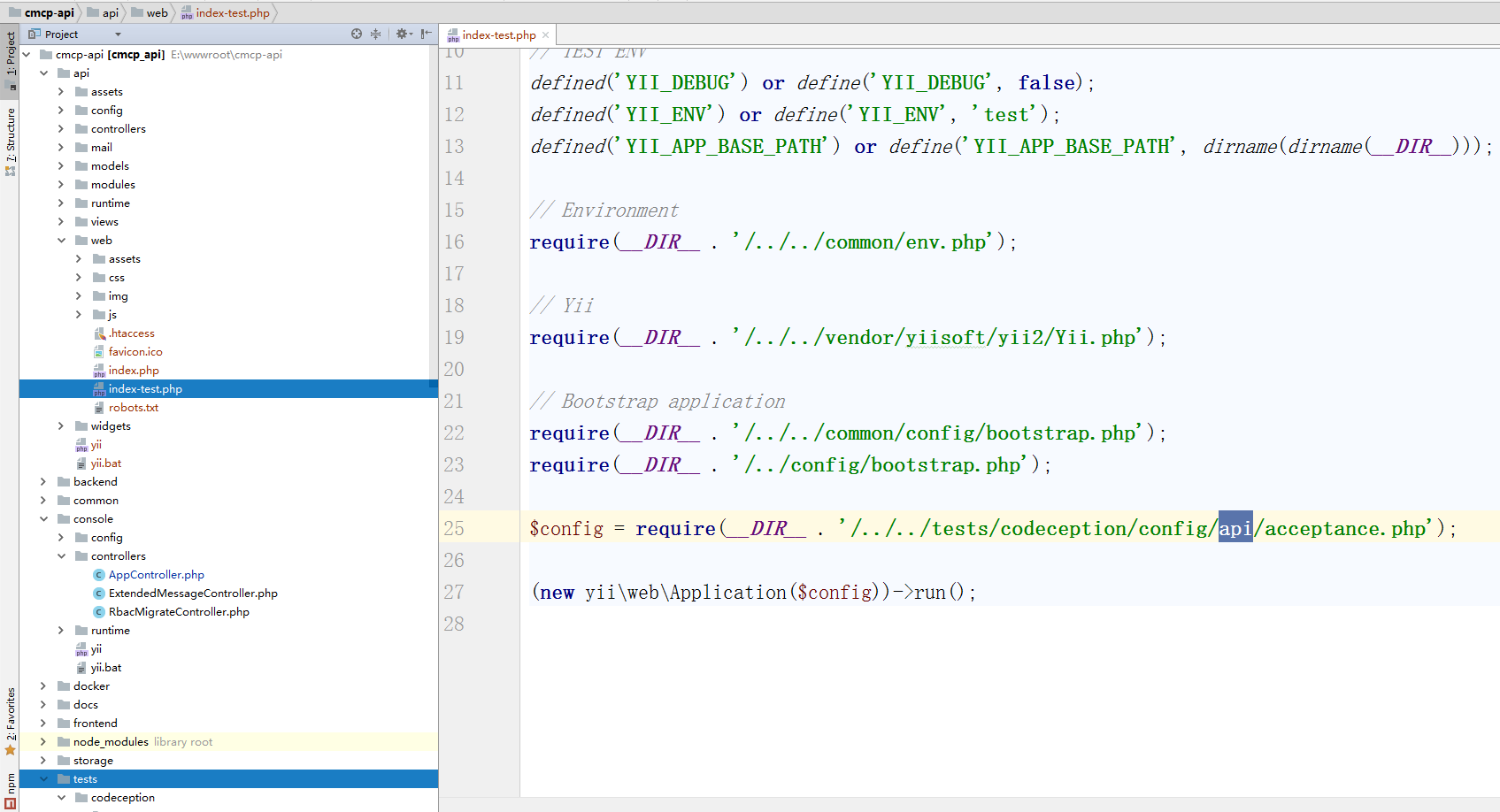Close the index-test.php editor tab
The height and width of the screenshot is (812, 1500).
point(546,35)
